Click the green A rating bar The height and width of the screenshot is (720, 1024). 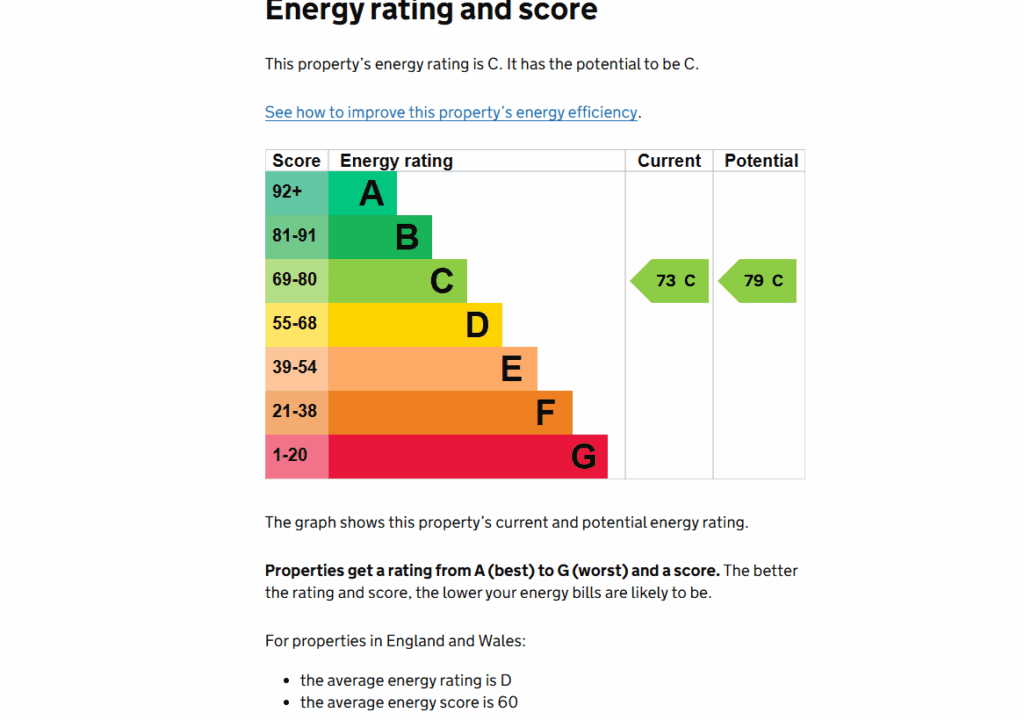point(362,193)
